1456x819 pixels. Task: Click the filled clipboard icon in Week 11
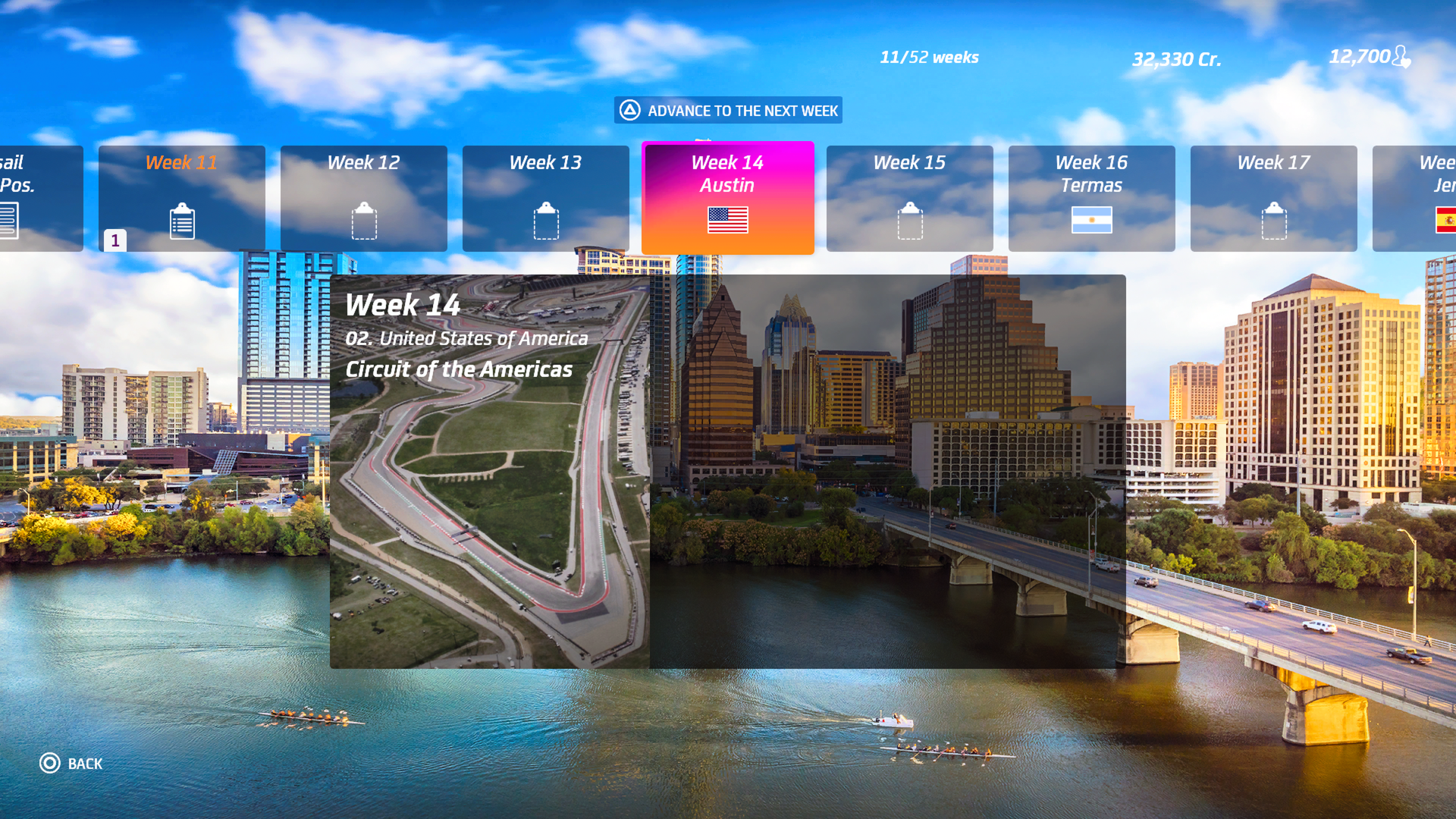point(182,221)
